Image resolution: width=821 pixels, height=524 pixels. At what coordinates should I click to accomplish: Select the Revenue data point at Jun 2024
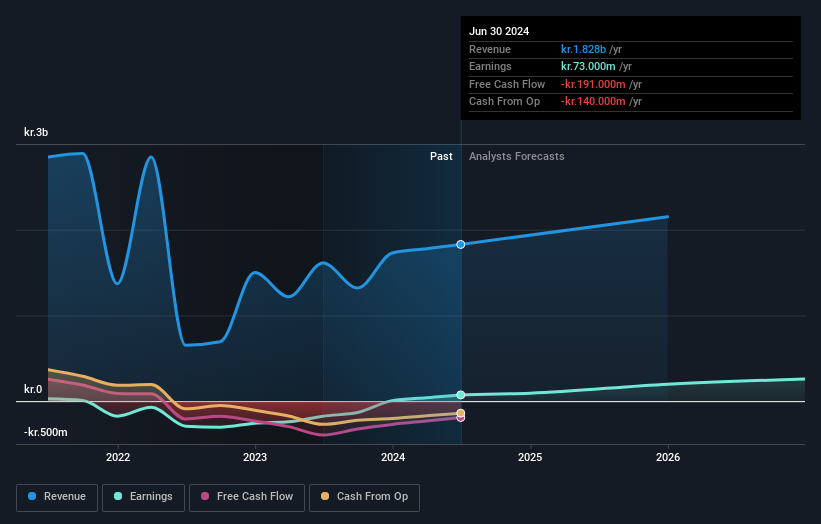[x=461, y=244]
